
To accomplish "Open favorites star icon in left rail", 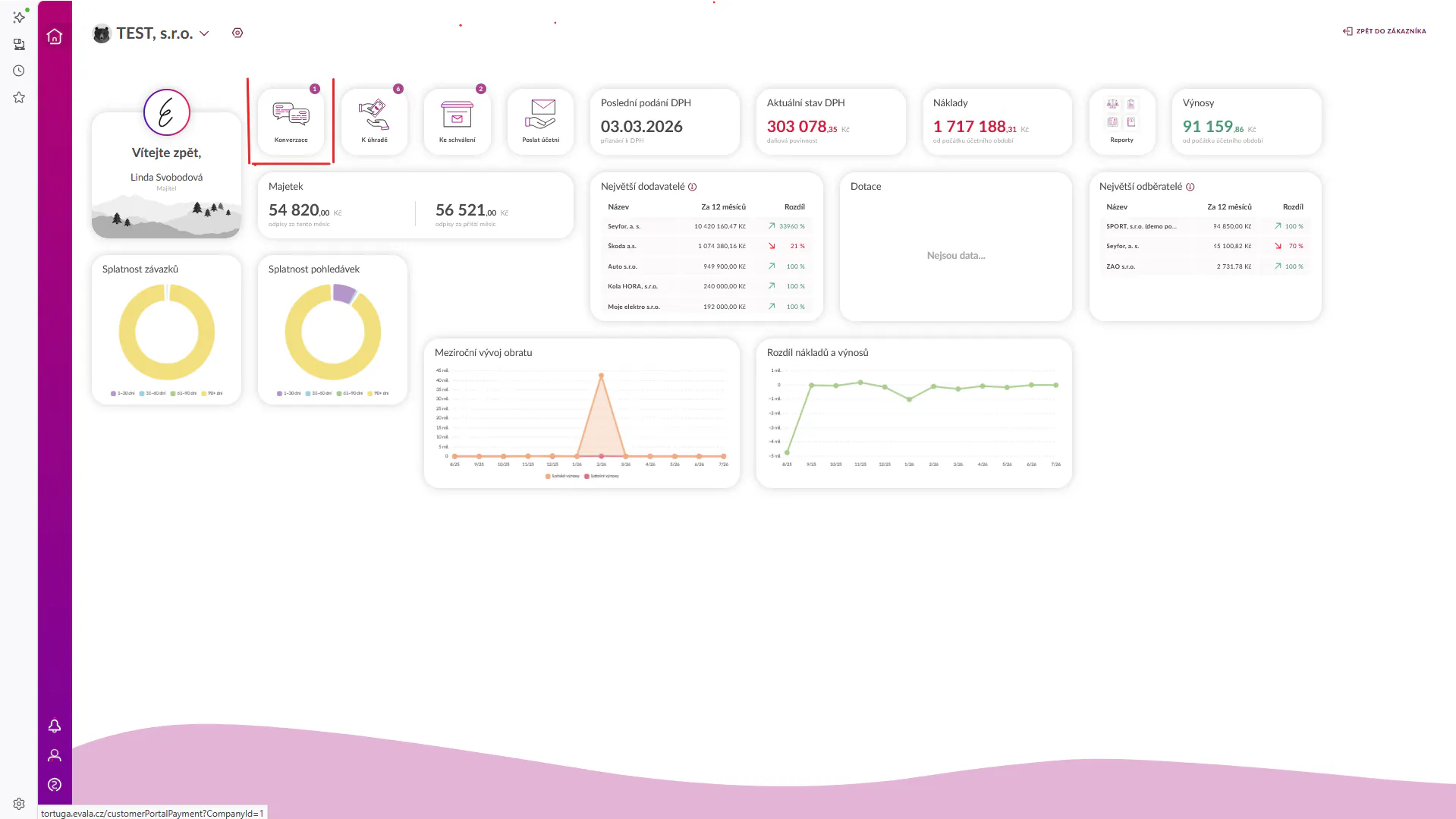I will (x=19, y=98).
